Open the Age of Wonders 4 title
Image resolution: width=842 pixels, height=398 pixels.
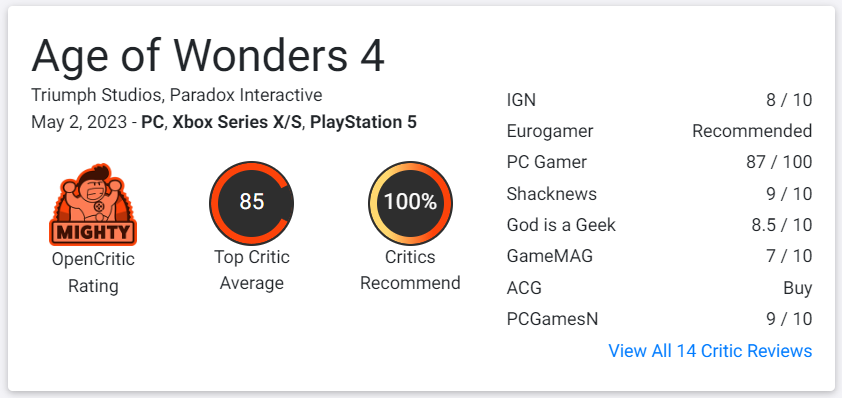pyautogui.click(x=208, y=56)
